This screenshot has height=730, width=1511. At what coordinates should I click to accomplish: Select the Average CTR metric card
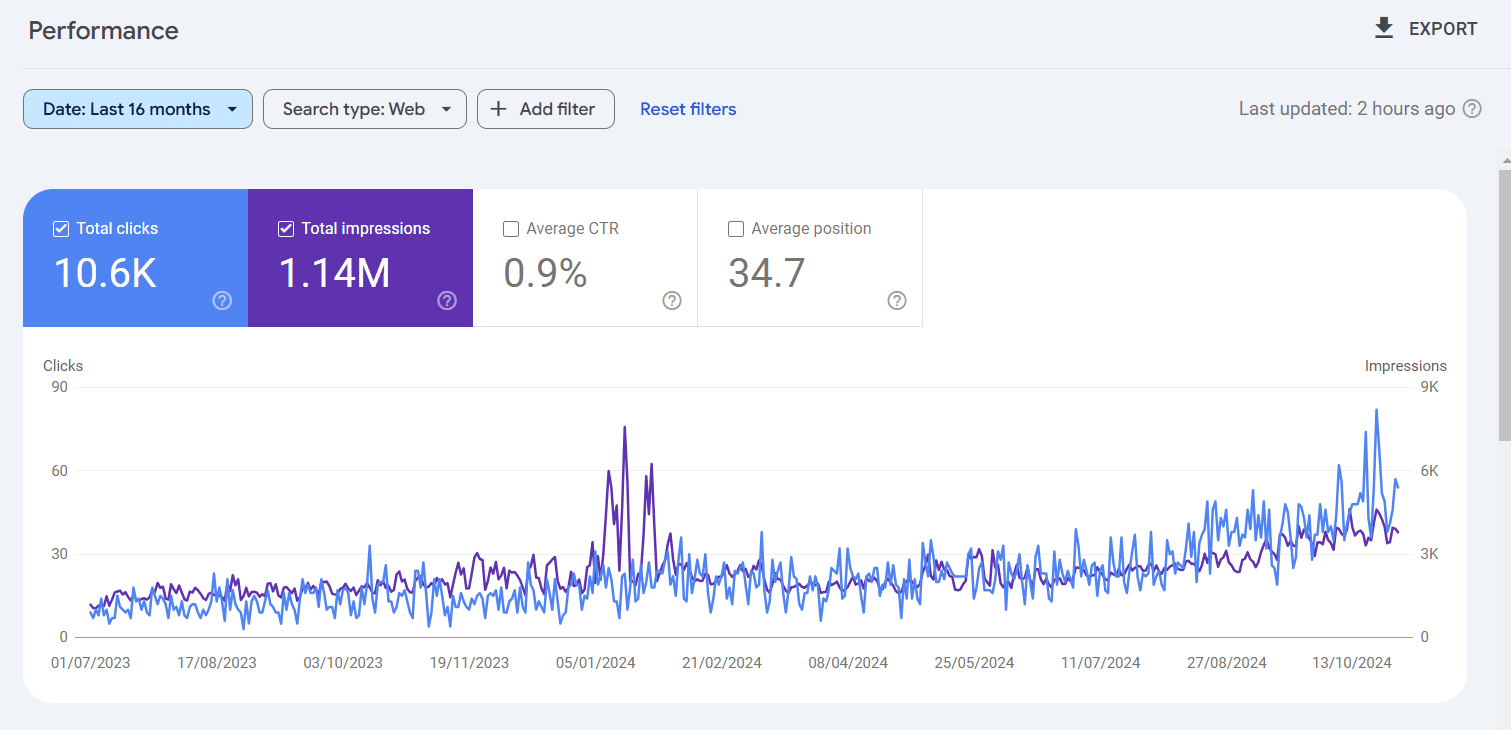point(585,258)
